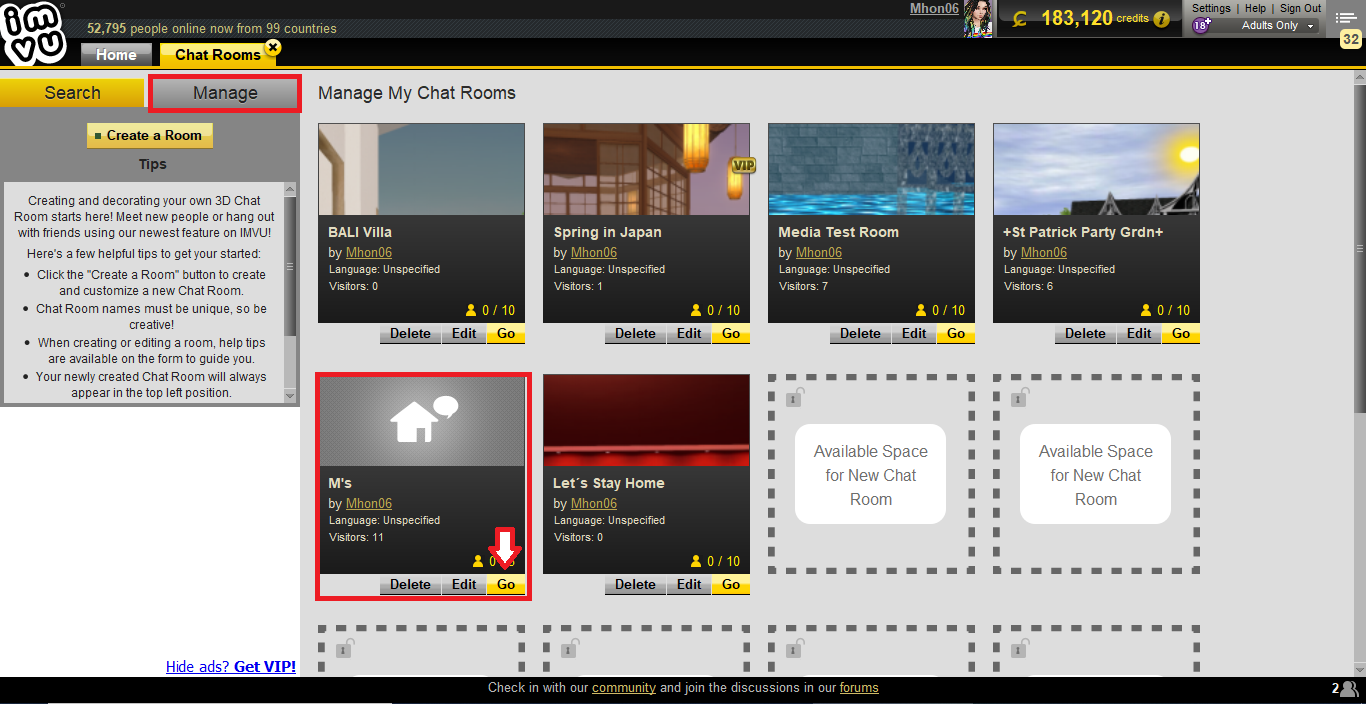This screenshot has width=1366, height=704.
Task: Click the 32 notification count badge
Action: click(1350, 40)
